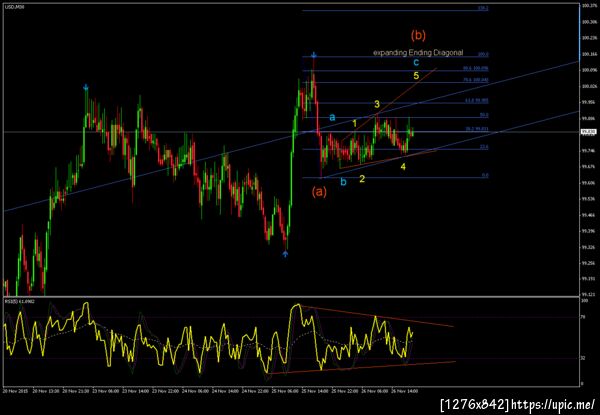Click the 0 level on the RSI scale
The width and height of the screenshot is (600, 415).
[582, 384]
